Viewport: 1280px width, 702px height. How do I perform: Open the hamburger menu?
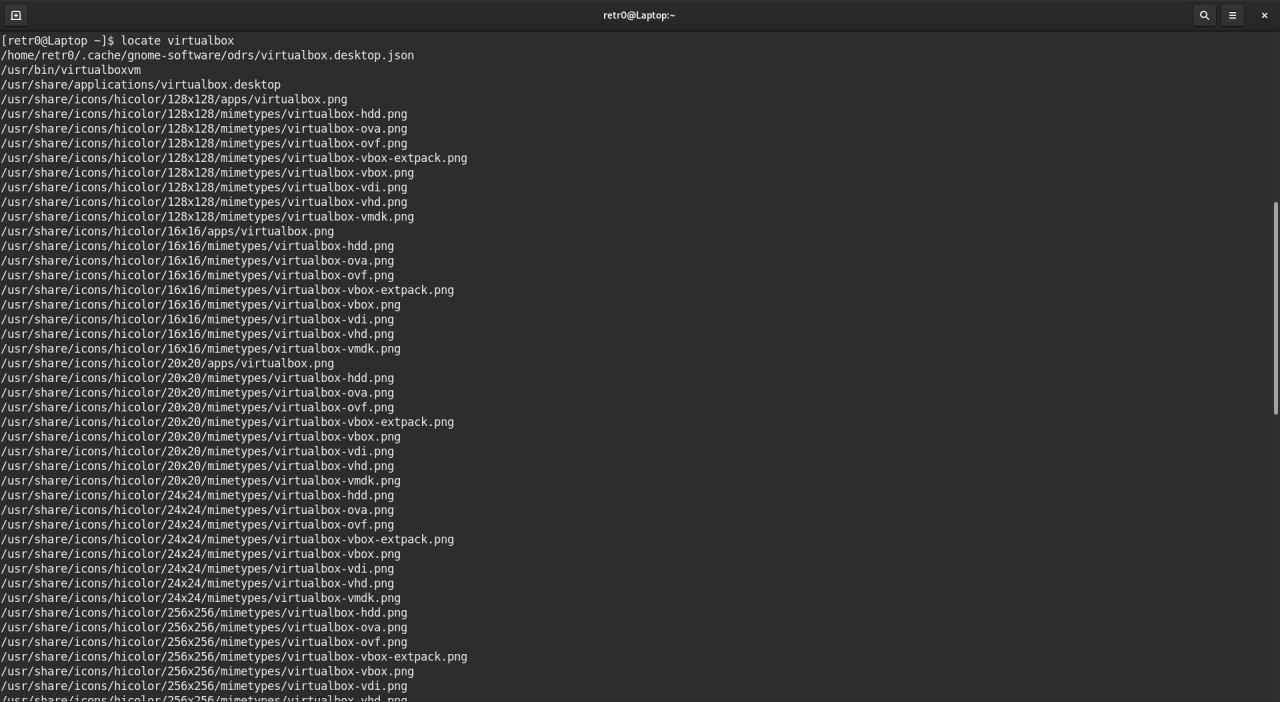[x=1233, y=15]
